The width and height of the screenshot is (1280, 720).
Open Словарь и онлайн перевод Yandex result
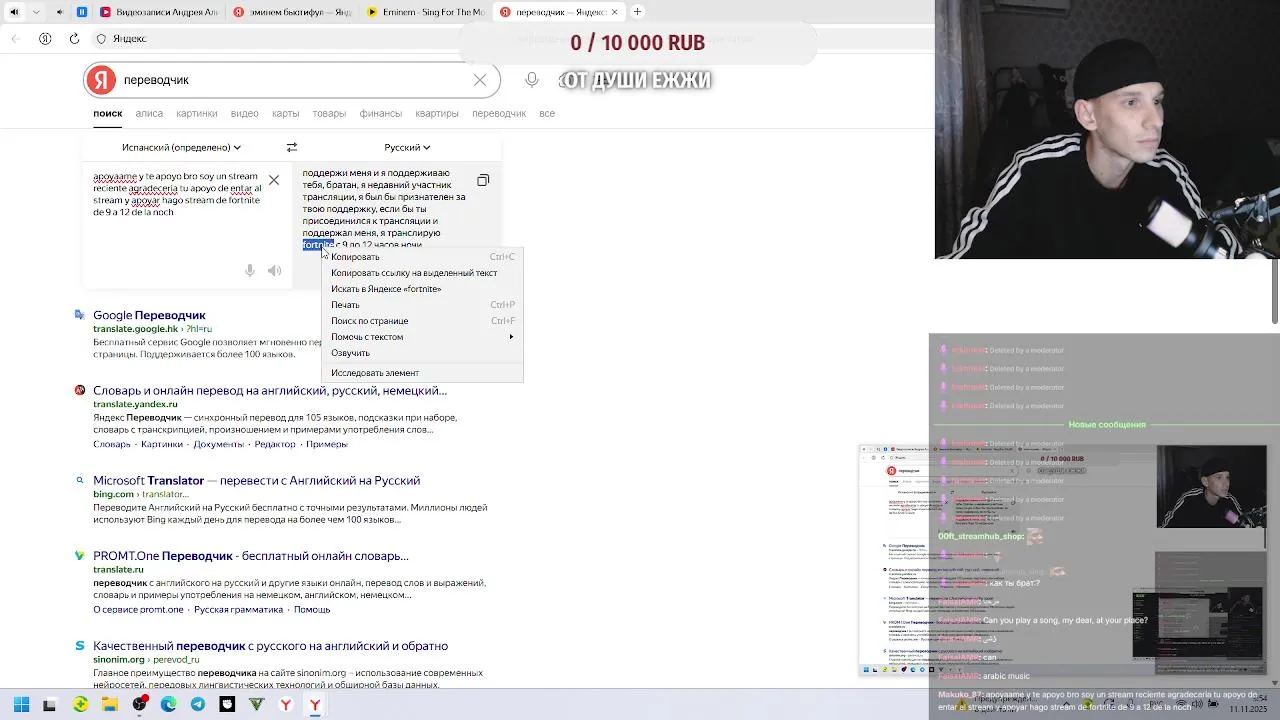(270, 390)
